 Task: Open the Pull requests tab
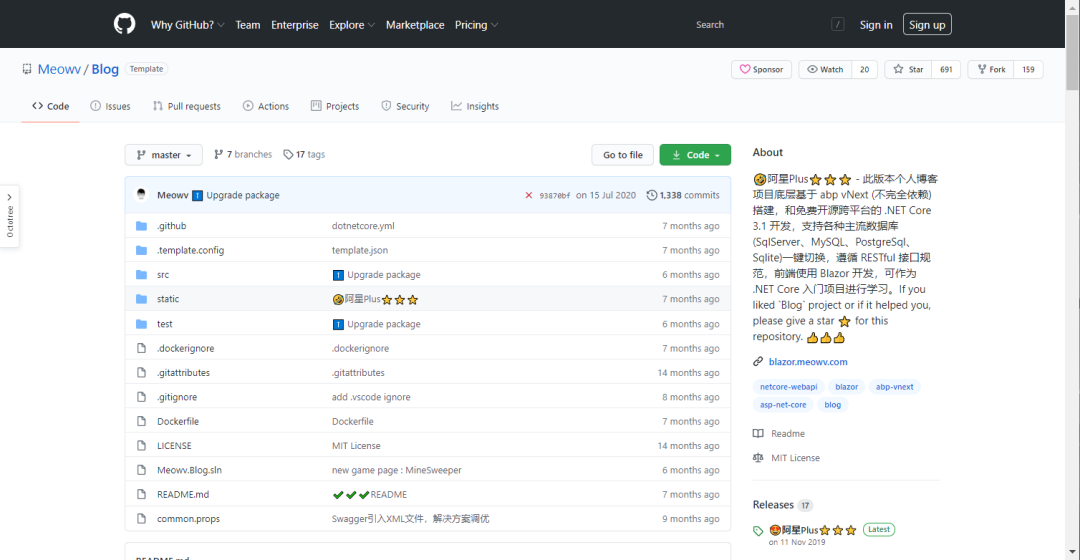[187, 106]
